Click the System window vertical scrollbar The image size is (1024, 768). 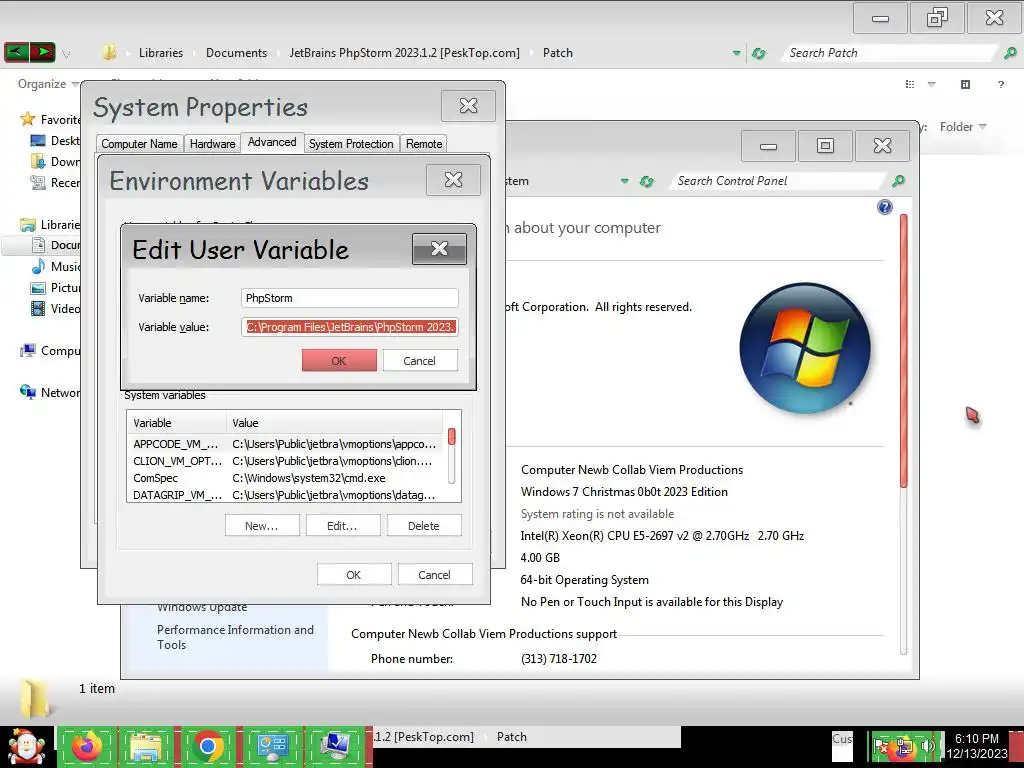pos(904,434)
